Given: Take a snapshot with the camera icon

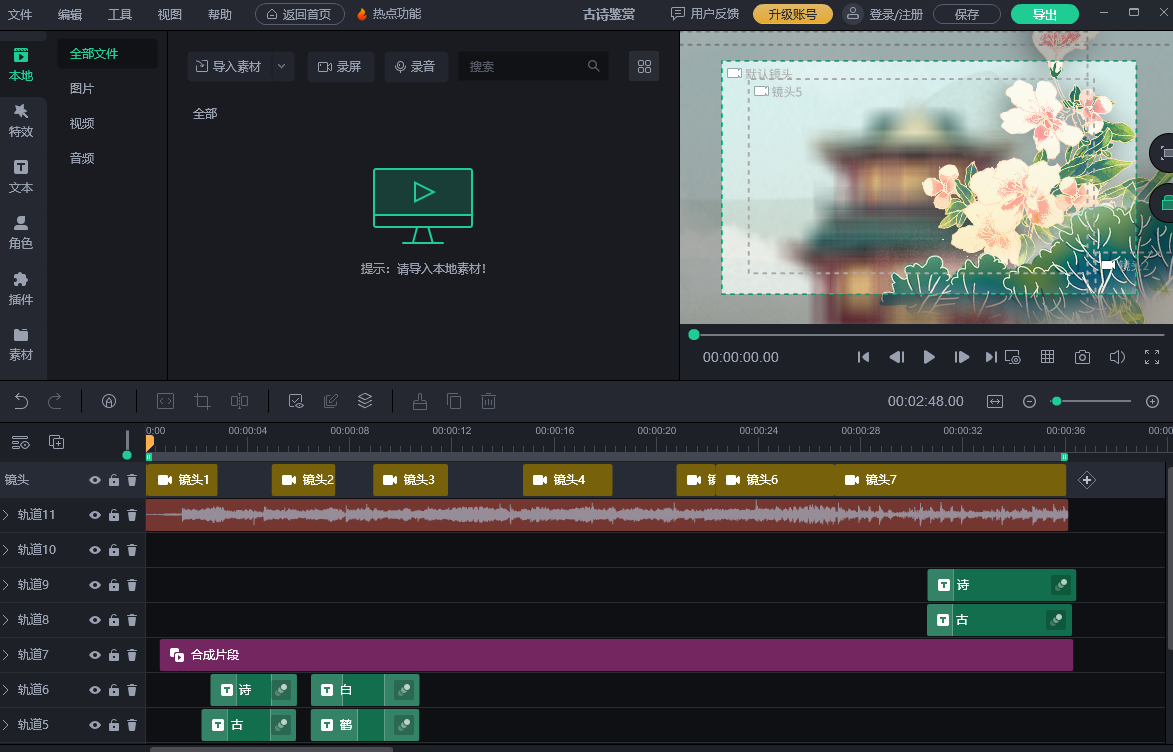Looking at the screenshot, I should (1082, 357).
